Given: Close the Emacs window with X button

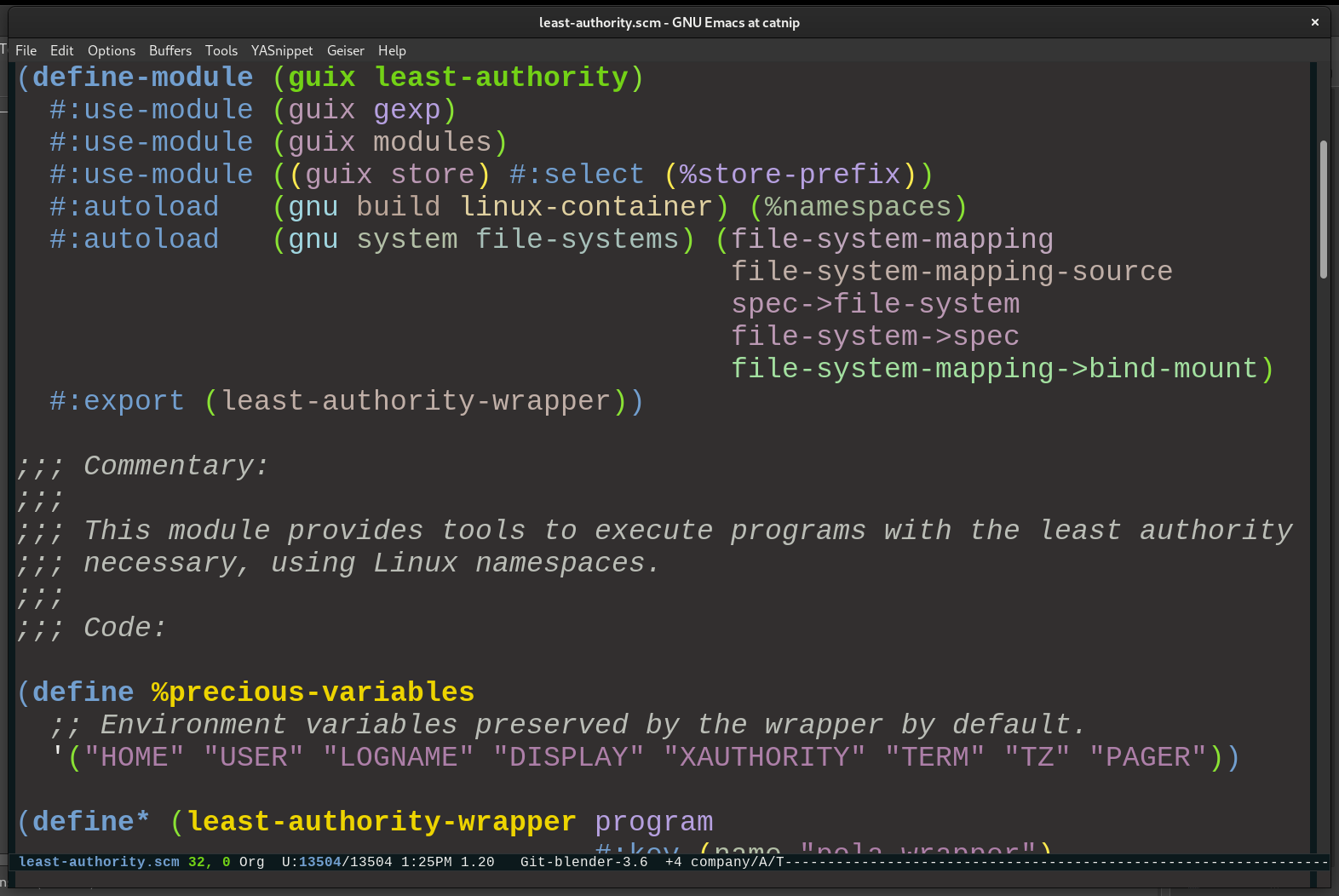Looking at the screenshot, I should (1314, 22).
